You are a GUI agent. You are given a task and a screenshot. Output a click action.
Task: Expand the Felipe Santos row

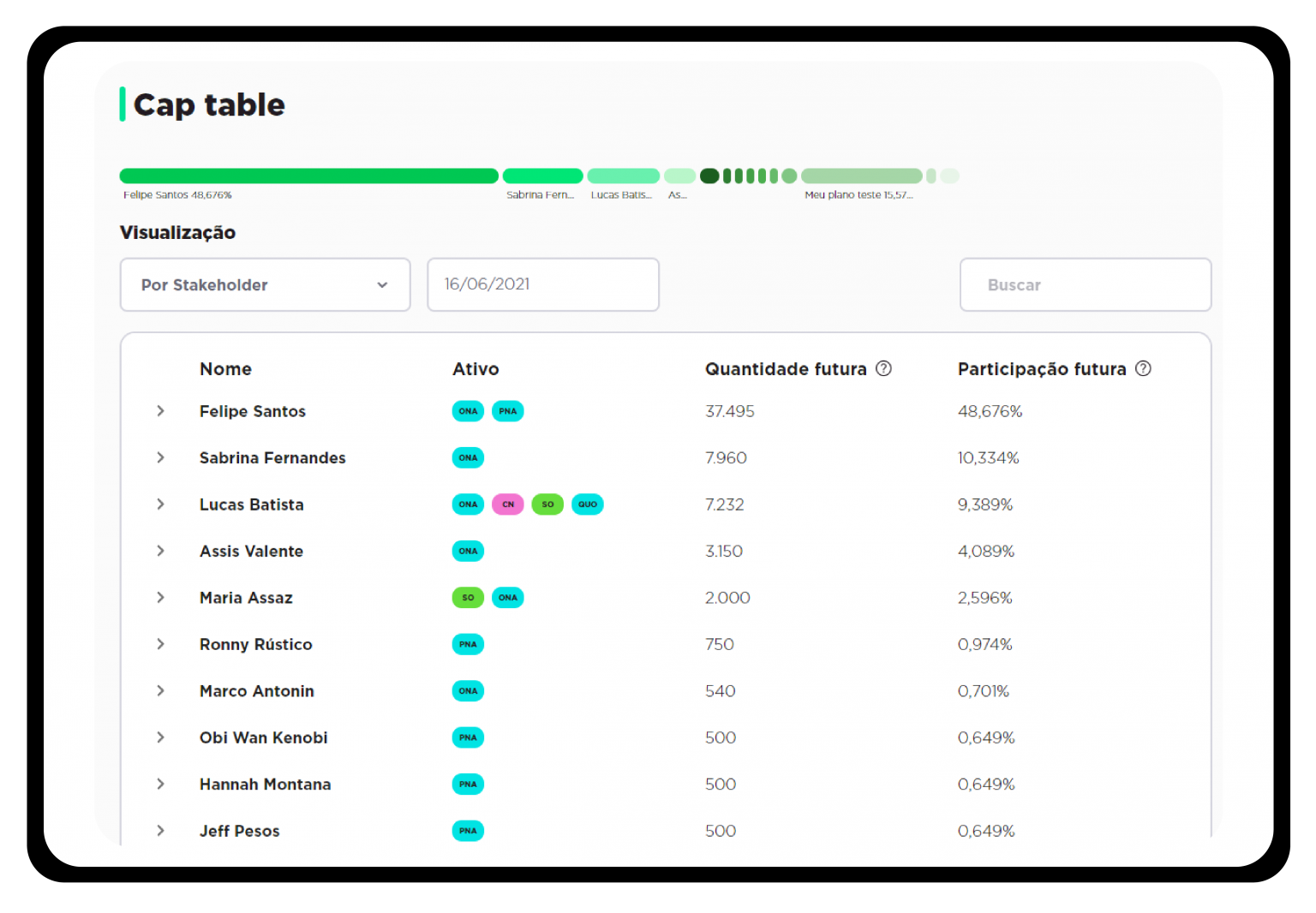coord(160,411)
